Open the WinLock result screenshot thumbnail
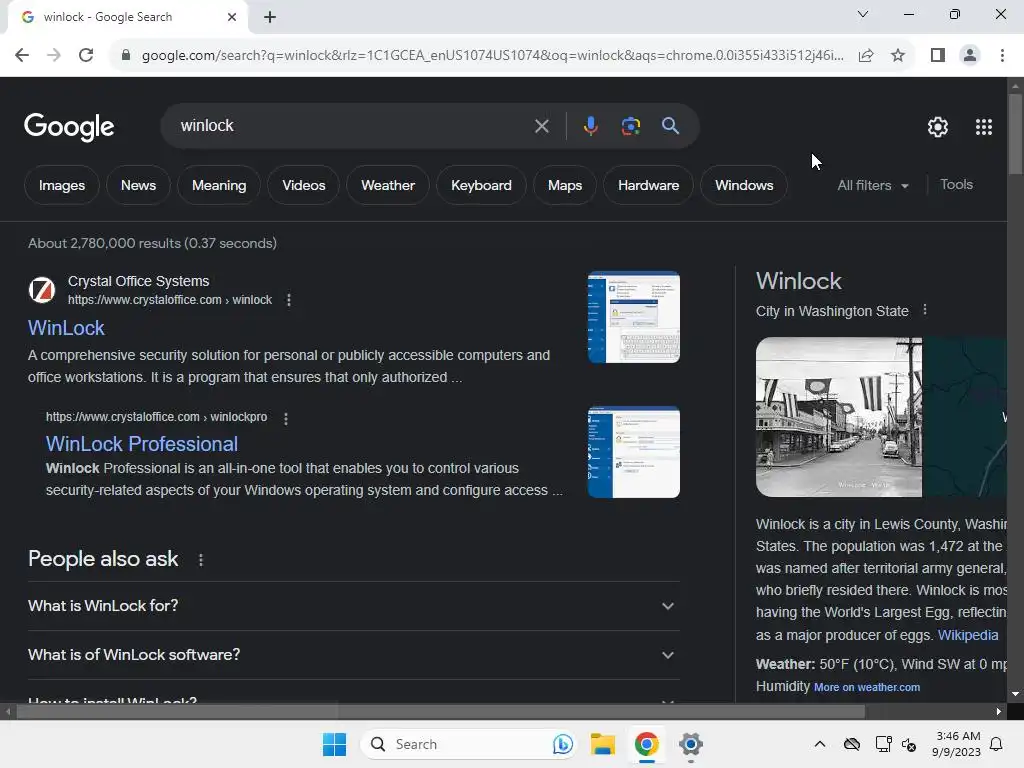Screen dimensions: 1024x768 633,317
